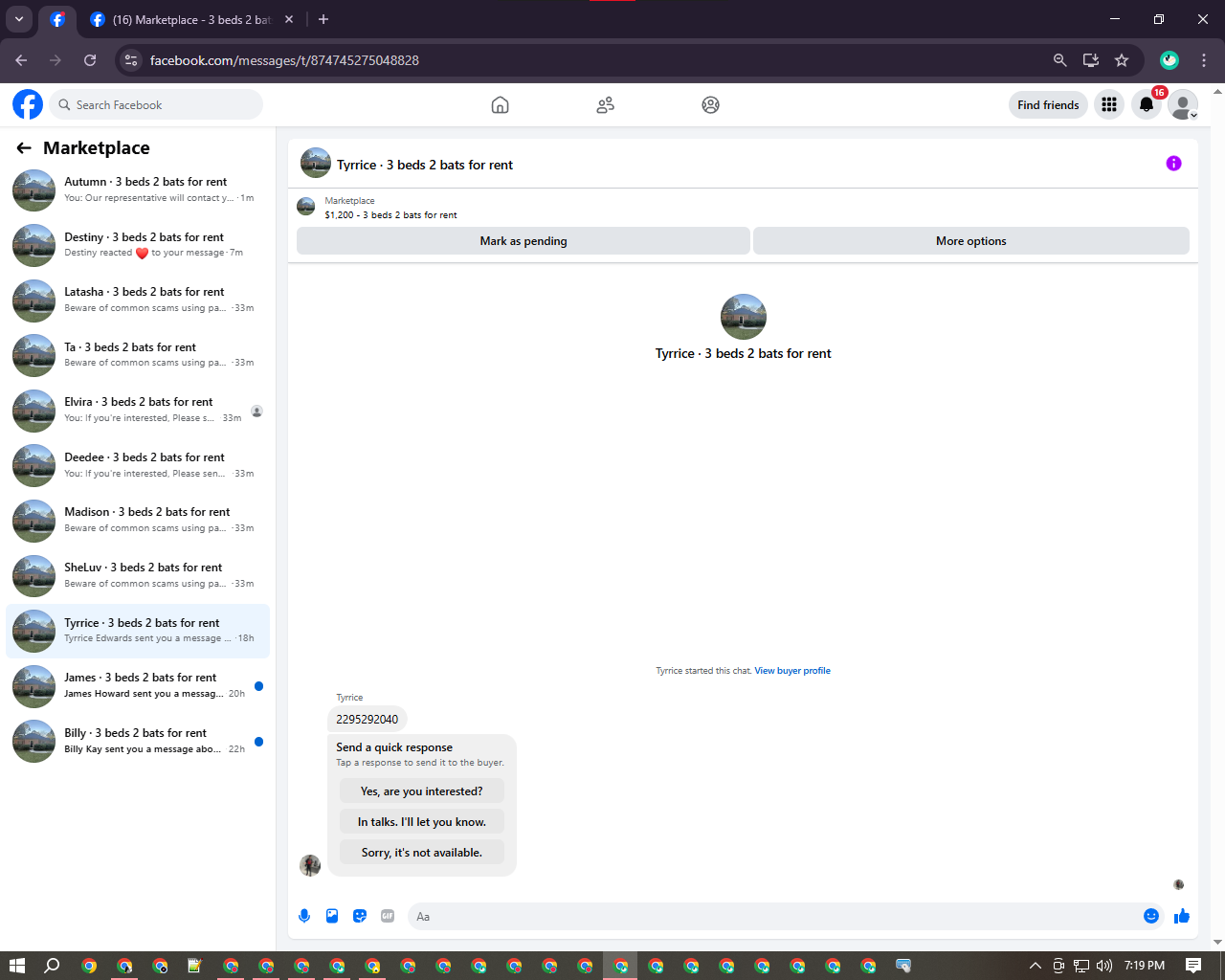Screen dimensions: 1225x980
Task: Open Windows taskbar search
Action: (x=53, y=966)
